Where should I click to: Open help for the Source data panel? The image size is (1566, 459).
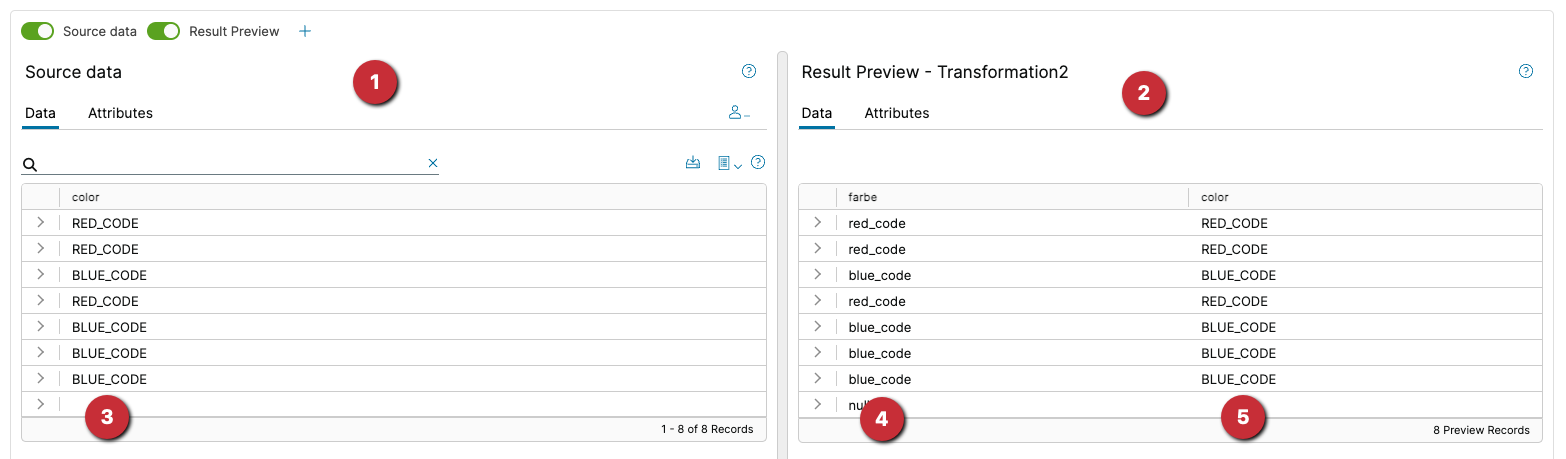[749, 71]
